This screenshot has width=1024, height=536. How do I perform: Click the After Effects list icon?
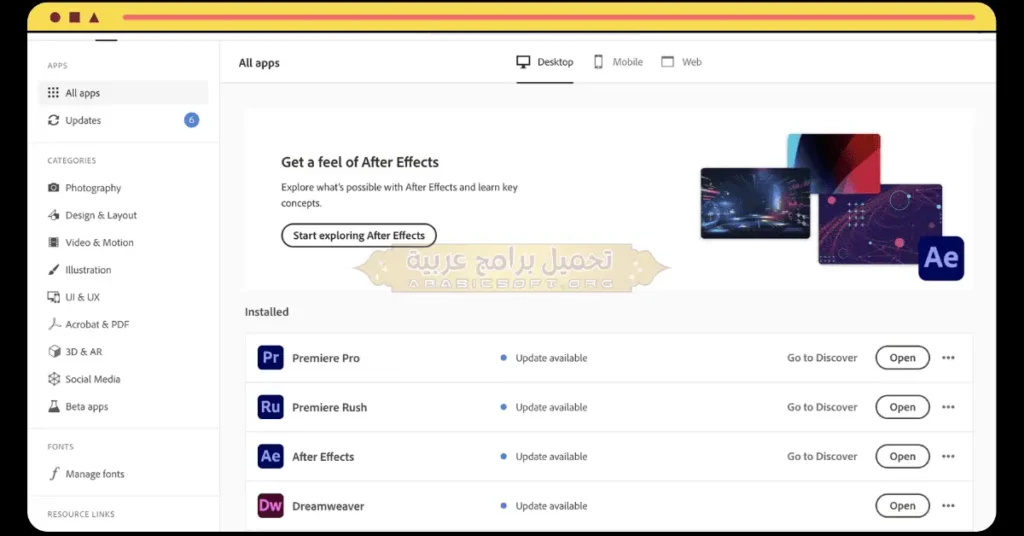point(270,456)
